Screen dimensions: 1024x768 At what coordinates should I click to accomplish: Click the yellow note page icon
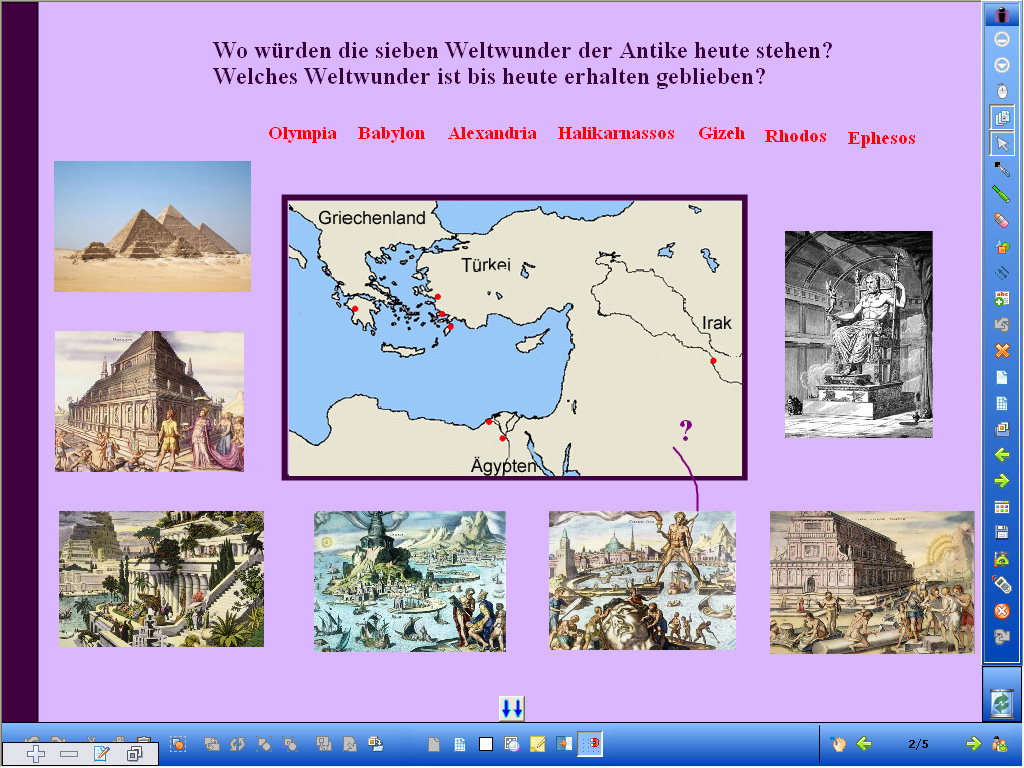(537, 744)
